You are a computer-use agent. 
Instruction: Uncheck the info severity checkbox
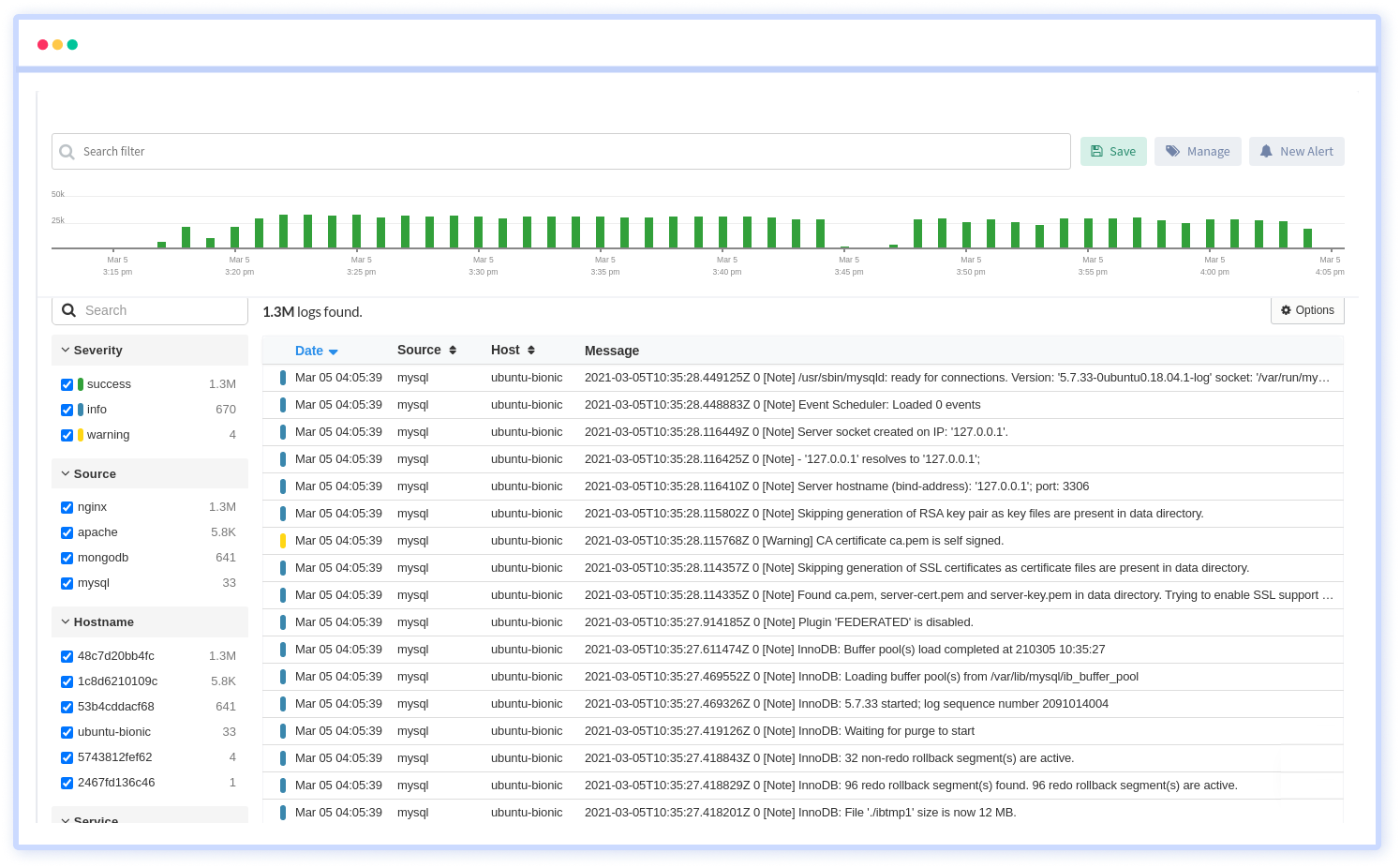[x=67, y=410]
